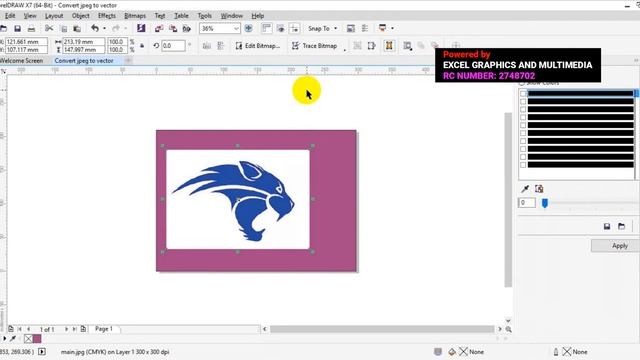Click the eyedropper icon in the docker
The height and width of the screenshot is (360, 640).
coord(525,189)
